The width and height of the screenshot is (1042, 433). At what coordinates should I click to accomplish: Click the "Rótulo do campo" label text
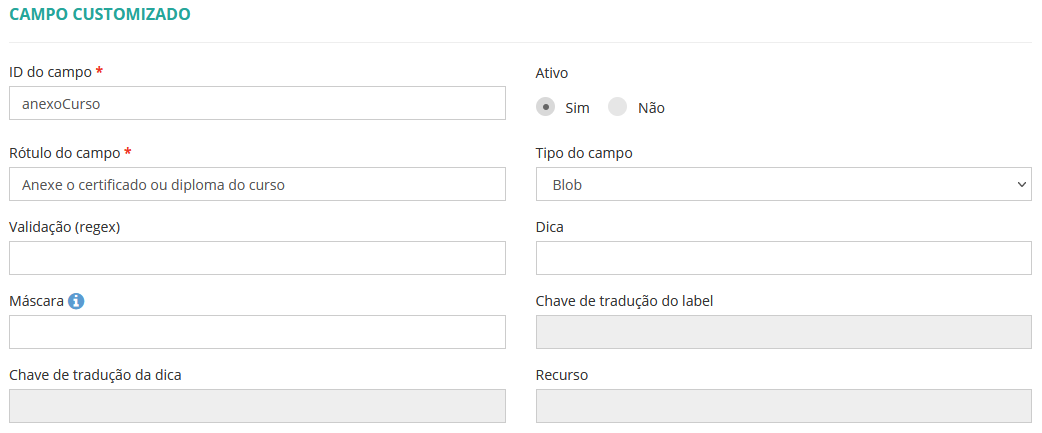coord(64,153)
